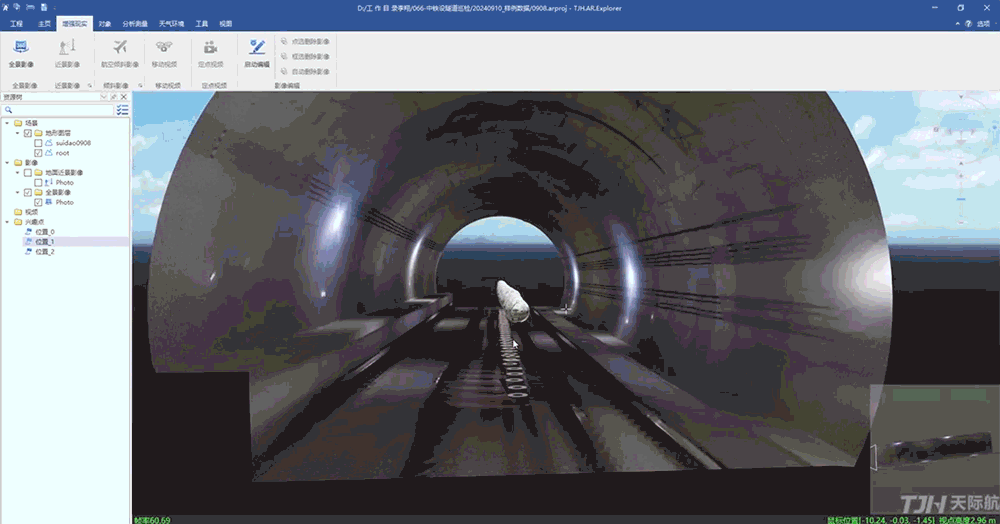This screenshot has height=524, width=1000.
Task: Collapse the 场景 folder in resource tree
Action: click(x=7, y=123)
